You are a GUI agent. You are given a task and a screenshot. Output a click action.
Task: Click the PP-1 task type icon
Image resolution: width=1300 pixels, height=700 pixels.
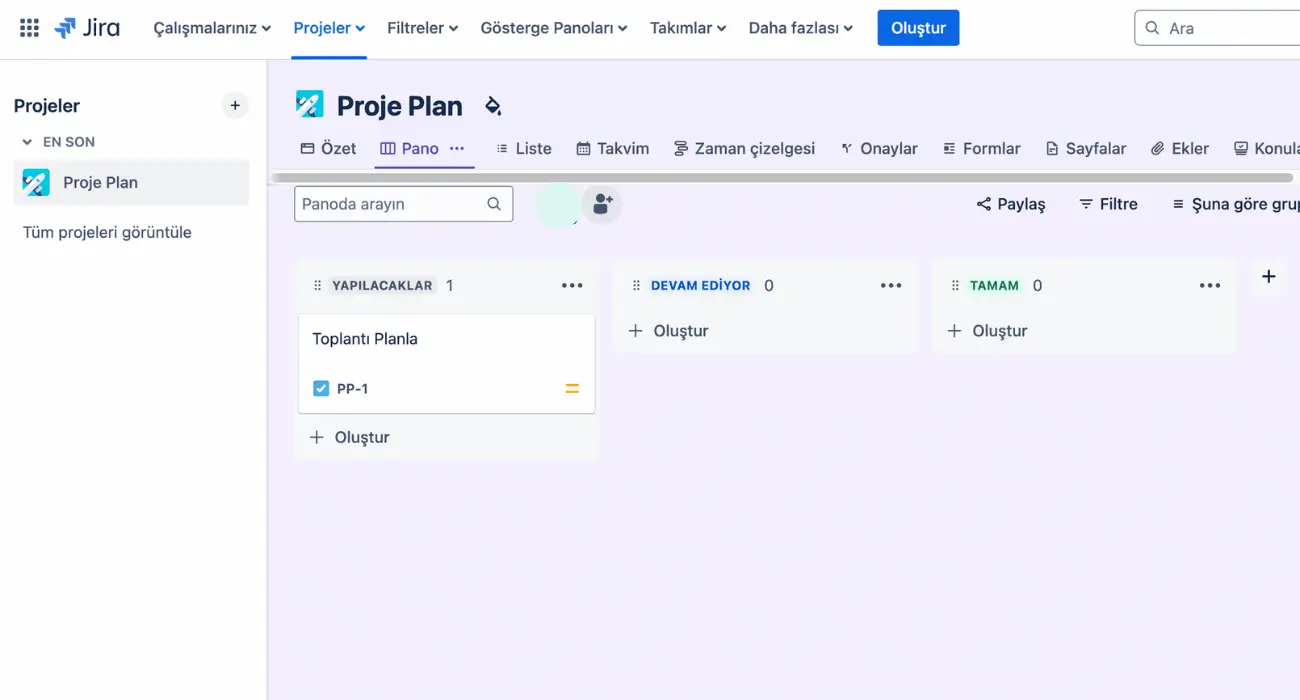click(x=320, y=388)
